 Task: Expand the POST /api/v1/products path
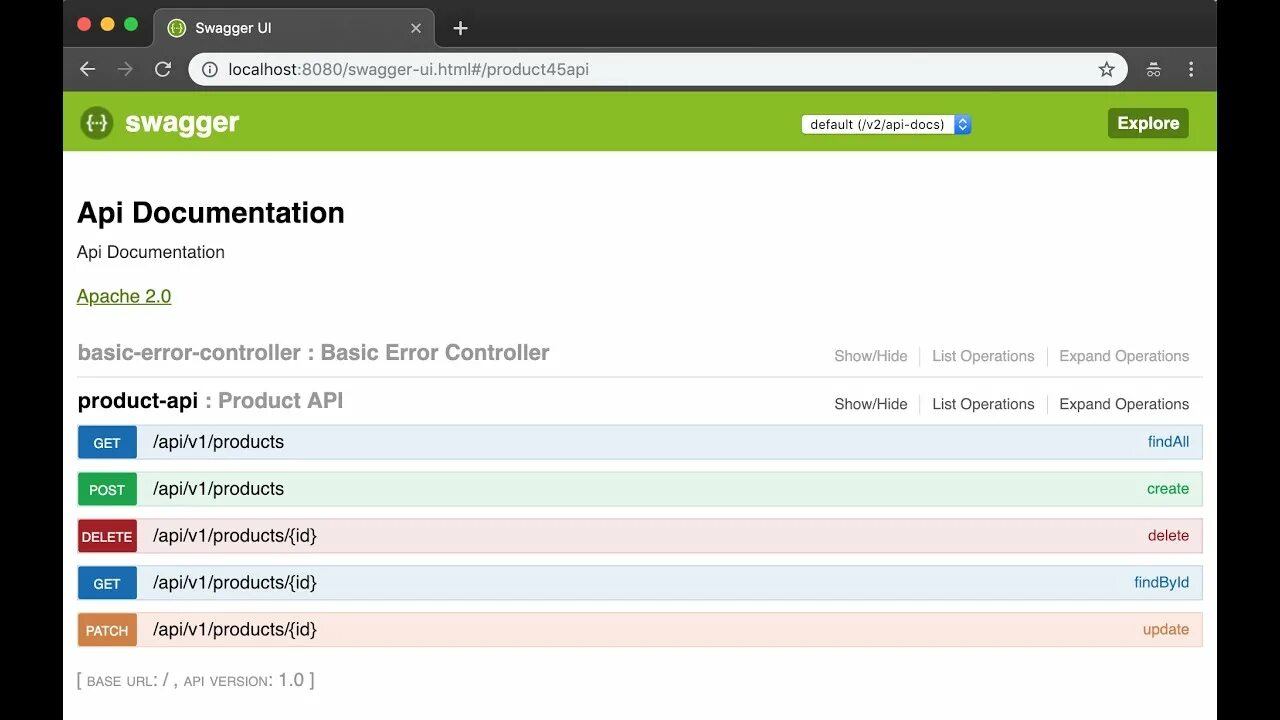tap(218, 489)
